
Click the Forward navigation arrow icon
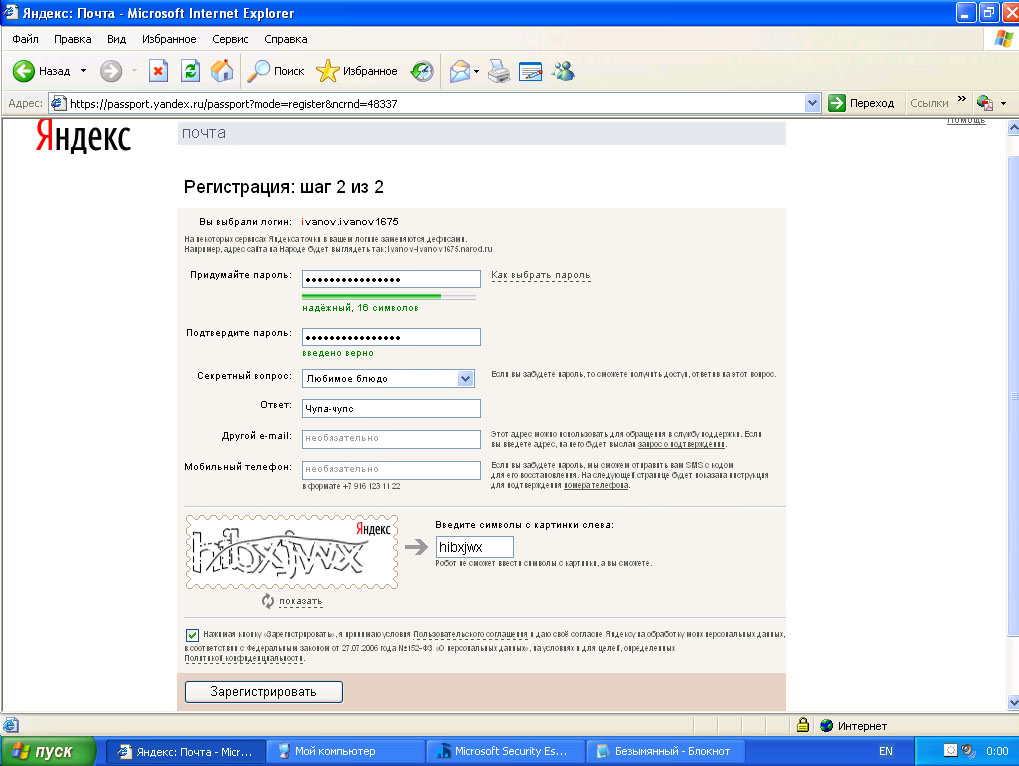click(x=111, y=71)
